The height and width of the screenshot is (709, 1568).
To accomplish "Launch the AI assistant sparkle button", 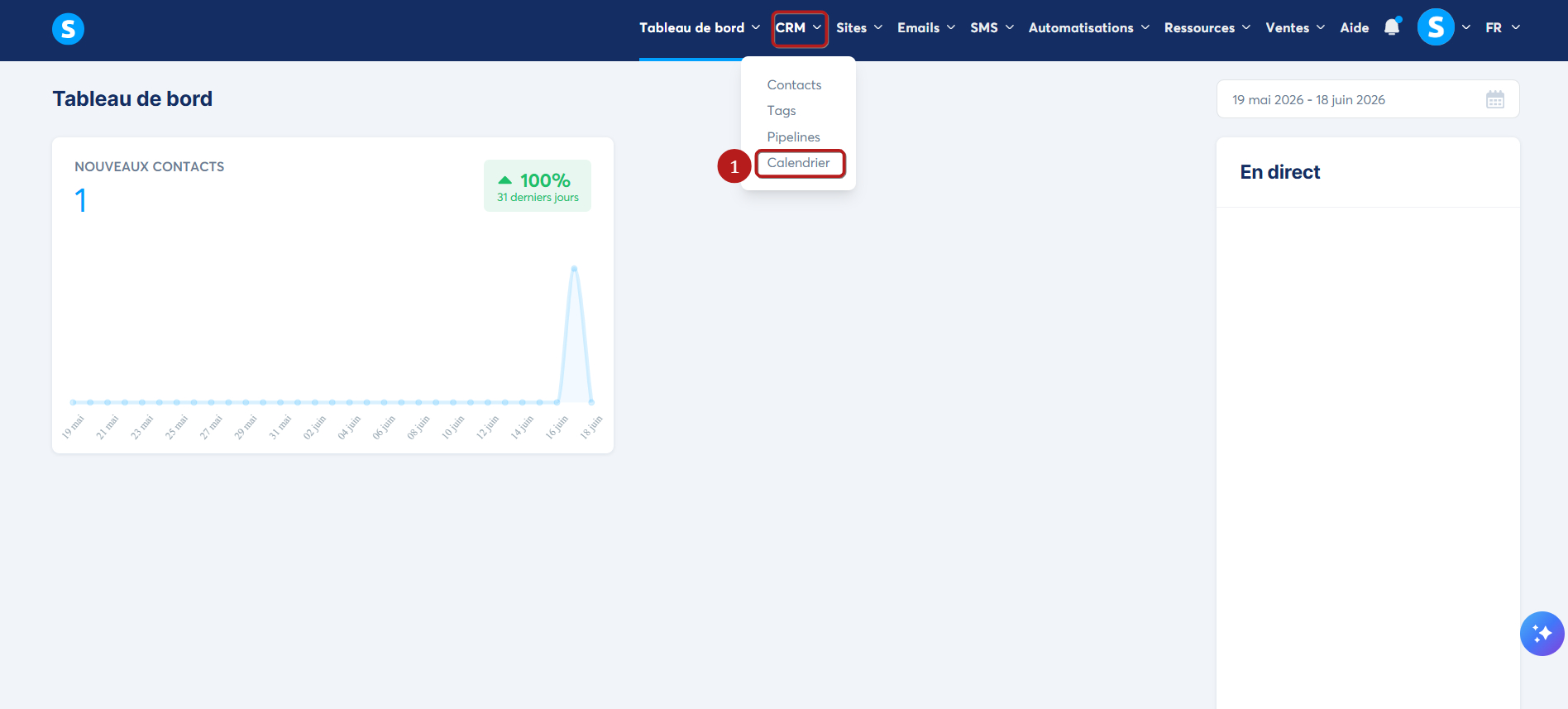I will [x=1542, y=634].
